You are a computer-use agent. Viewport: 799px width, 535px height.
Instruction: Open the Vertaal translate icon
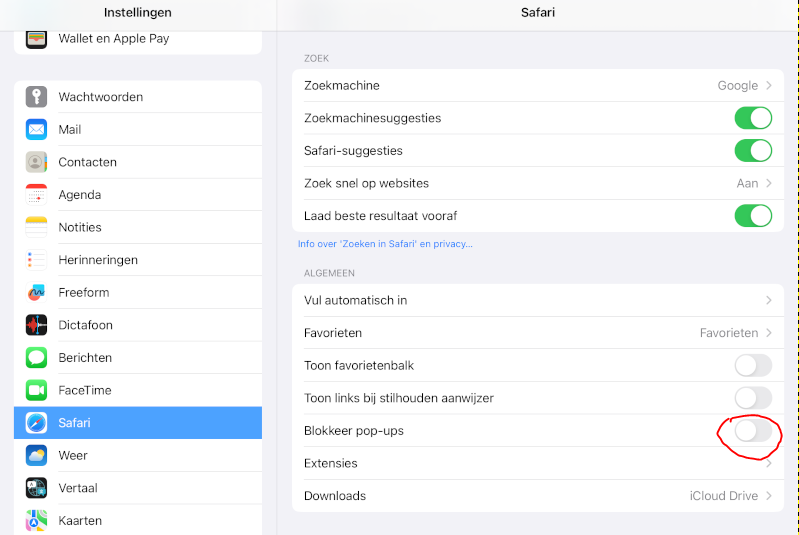pos(37,488)
